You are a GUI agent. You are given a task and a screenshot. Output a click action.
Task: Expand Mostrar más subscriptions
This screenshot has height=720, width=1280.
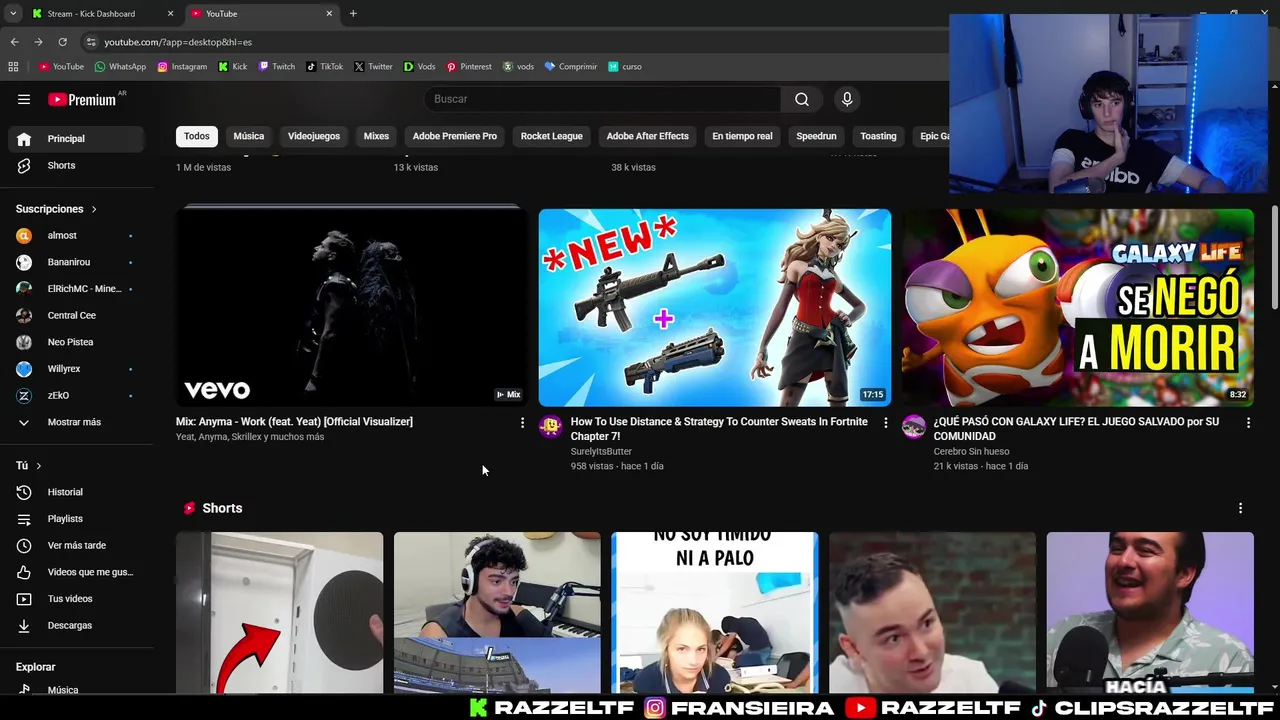tap(77, 422)
